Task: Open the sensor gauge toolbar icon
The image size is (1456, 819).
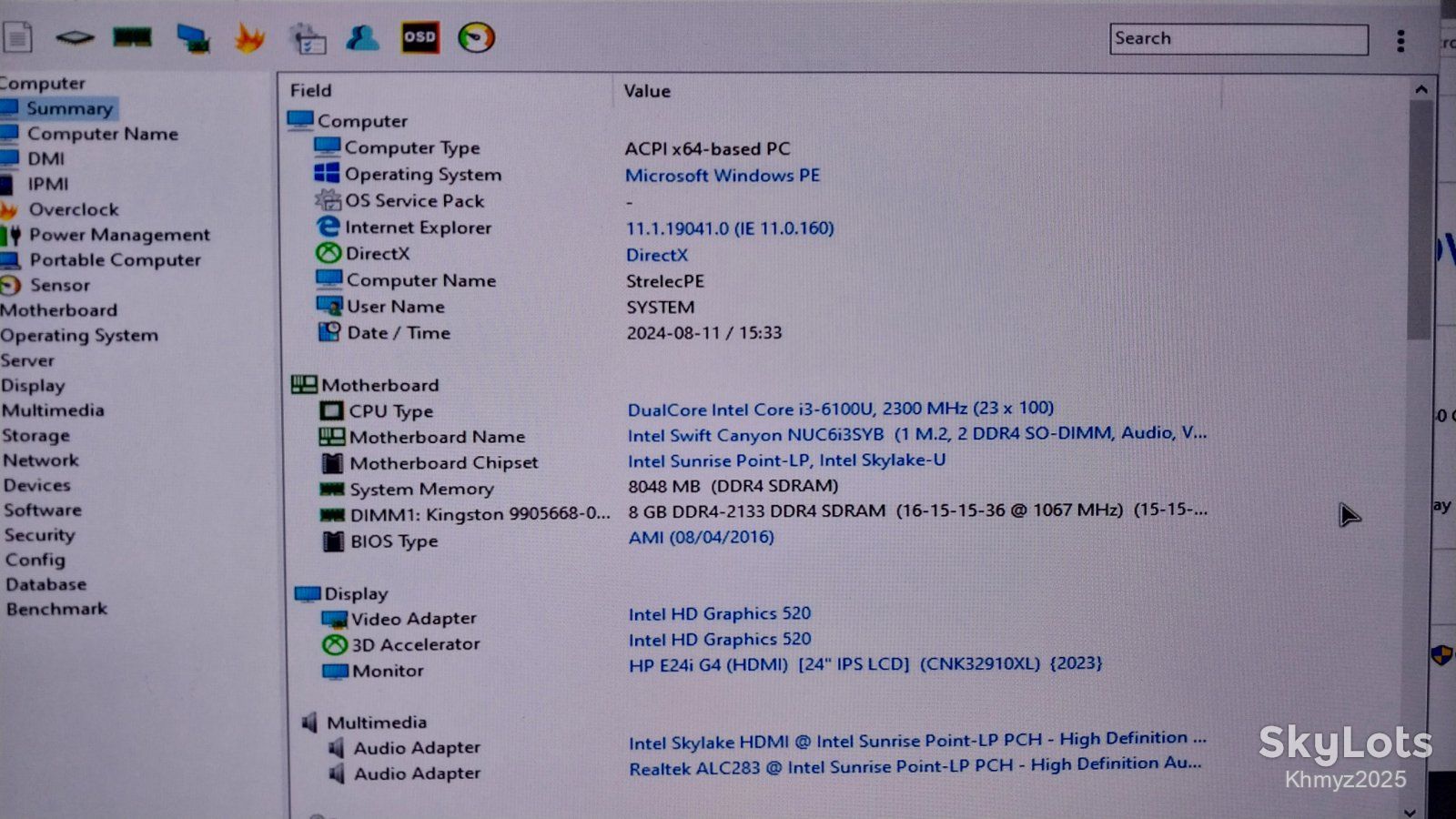Action: (x=476, y=37)
